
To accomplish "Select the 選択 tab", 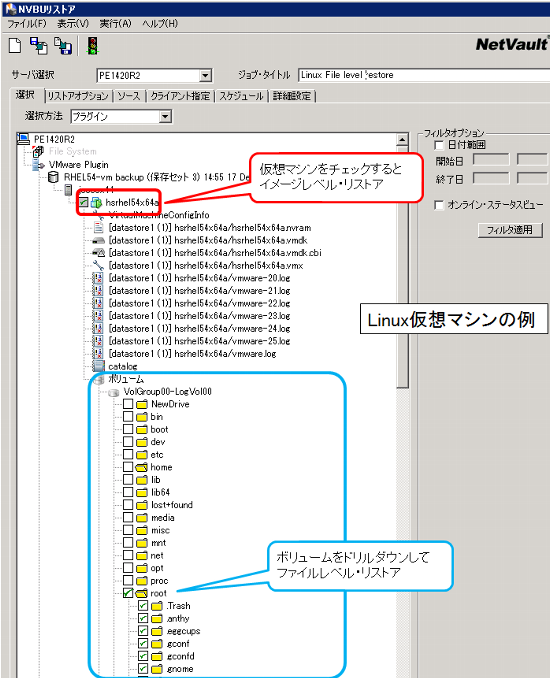I will tap(25, 95).
